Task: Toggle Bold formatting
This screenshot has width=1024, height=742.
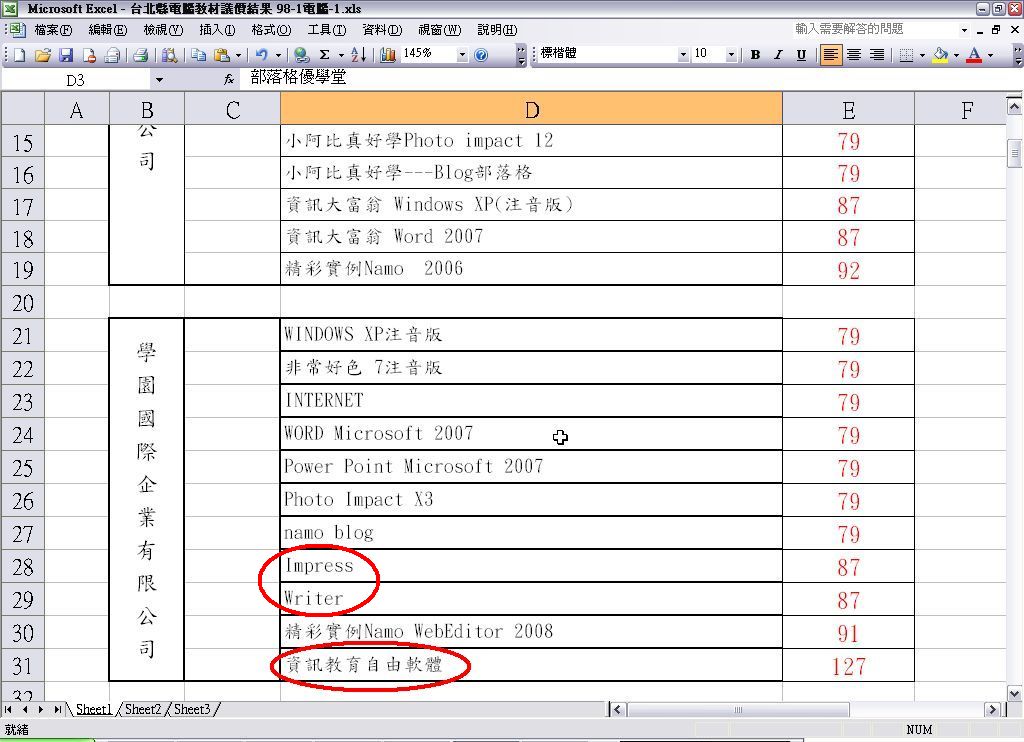Action: (756, 56)
